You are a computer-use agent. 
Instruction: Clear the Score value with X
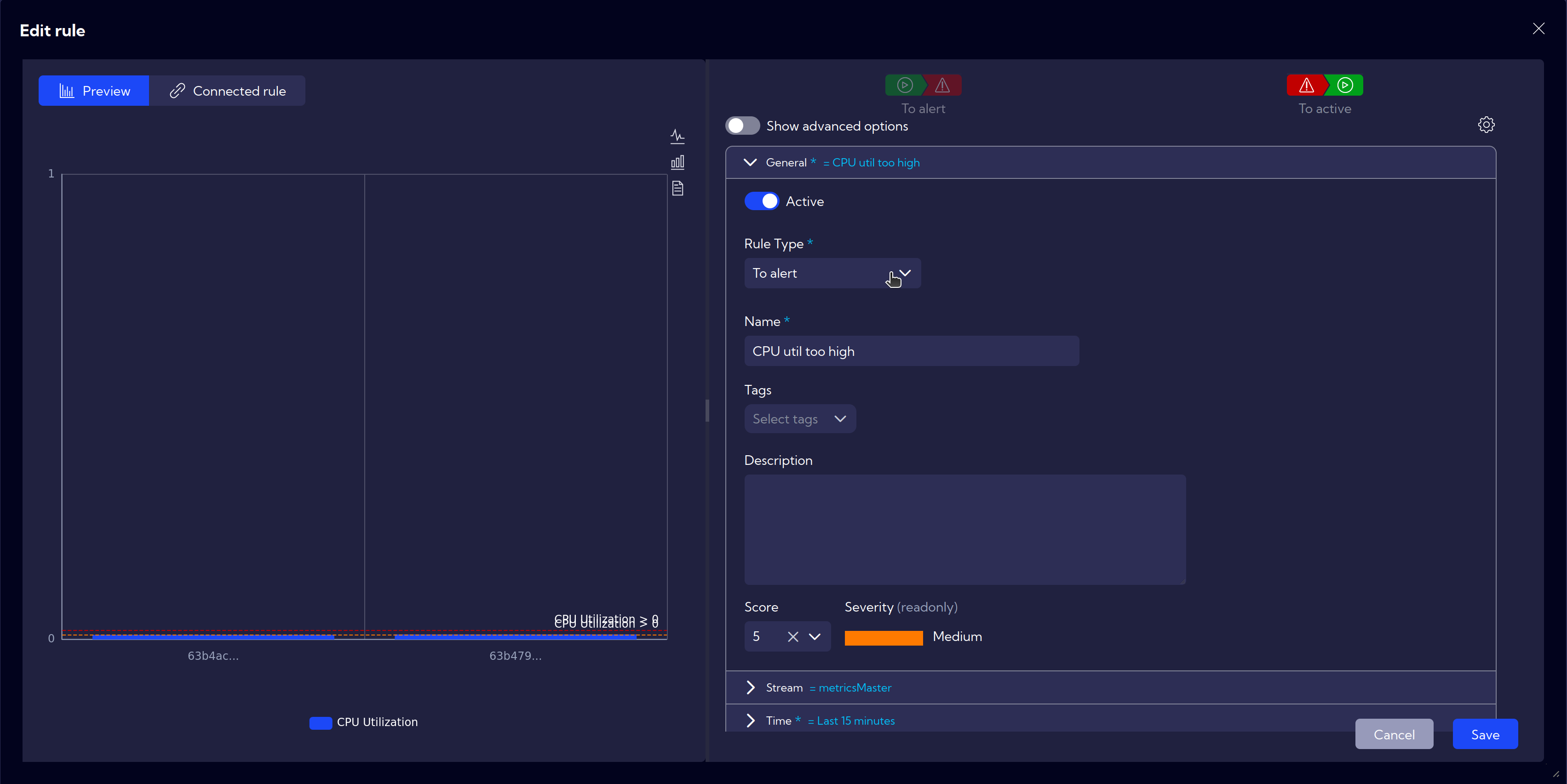(x=792, y=636)
